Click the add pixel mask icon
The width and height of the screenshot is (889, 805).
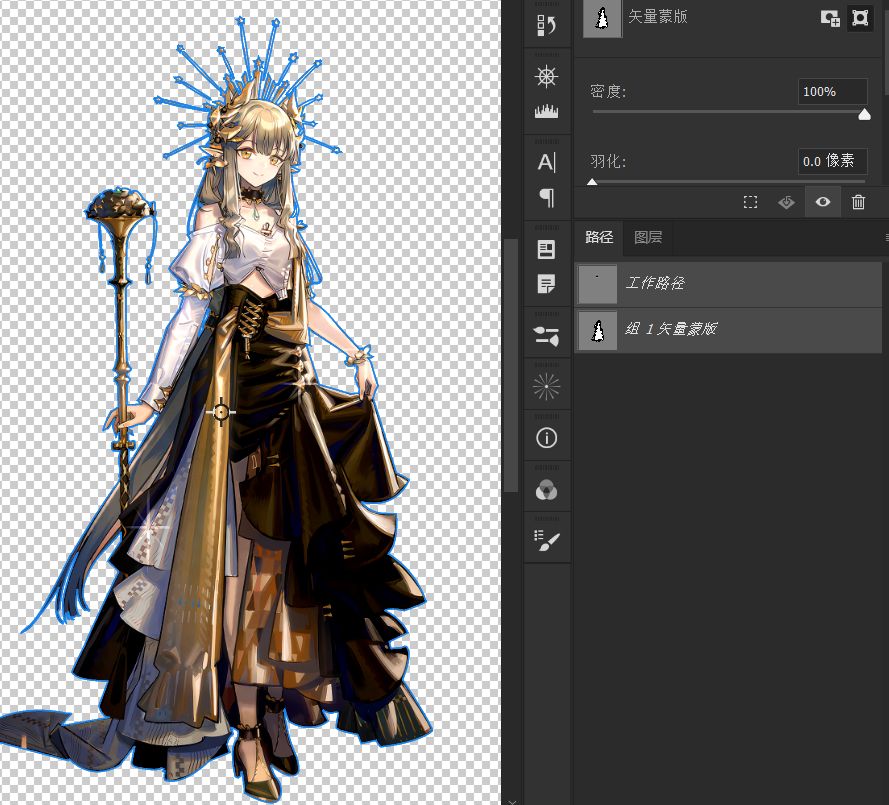click(830, 18)
